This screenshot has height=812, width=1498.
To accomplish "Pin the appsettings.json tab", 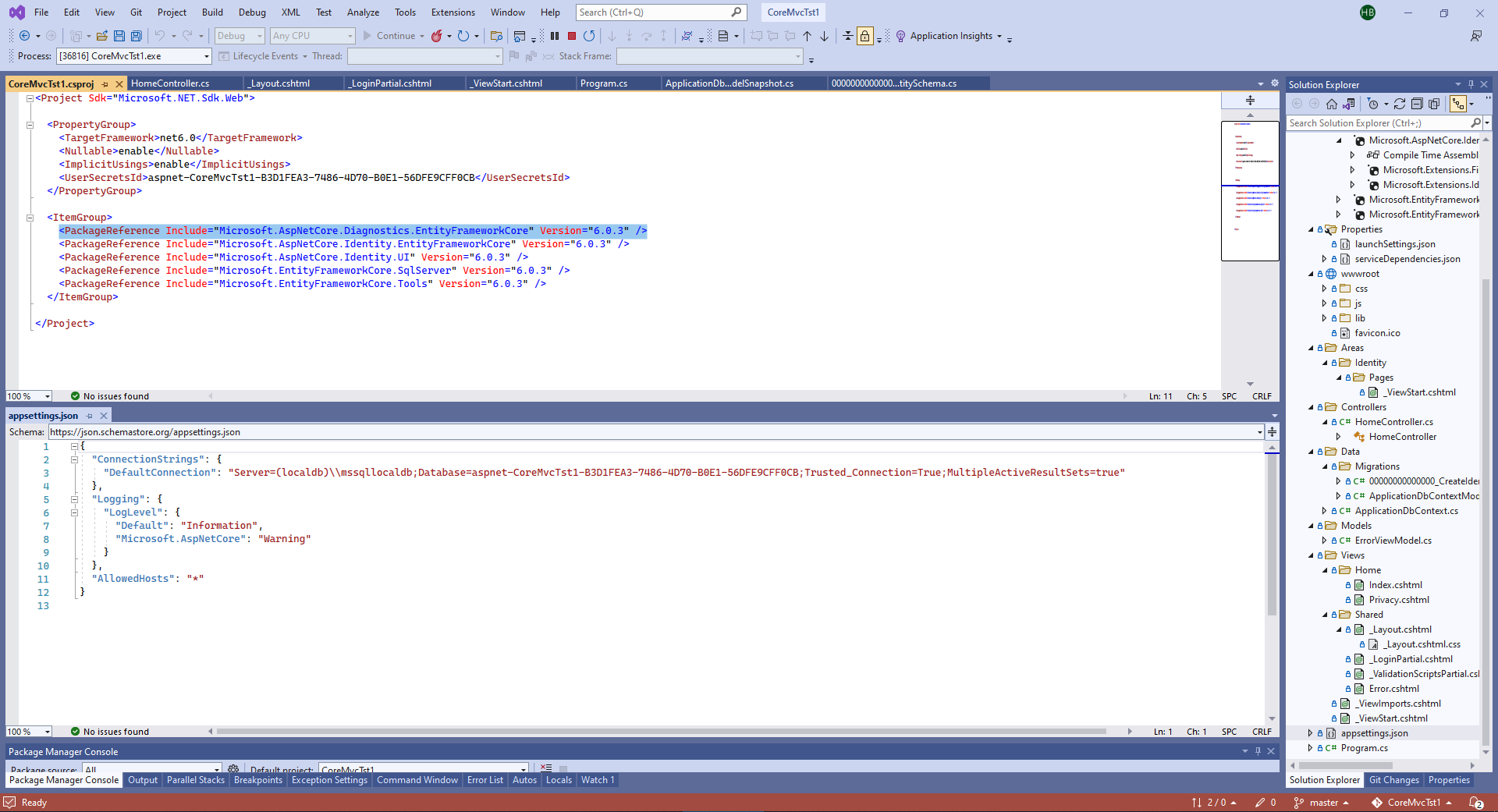I will point(90,416).
